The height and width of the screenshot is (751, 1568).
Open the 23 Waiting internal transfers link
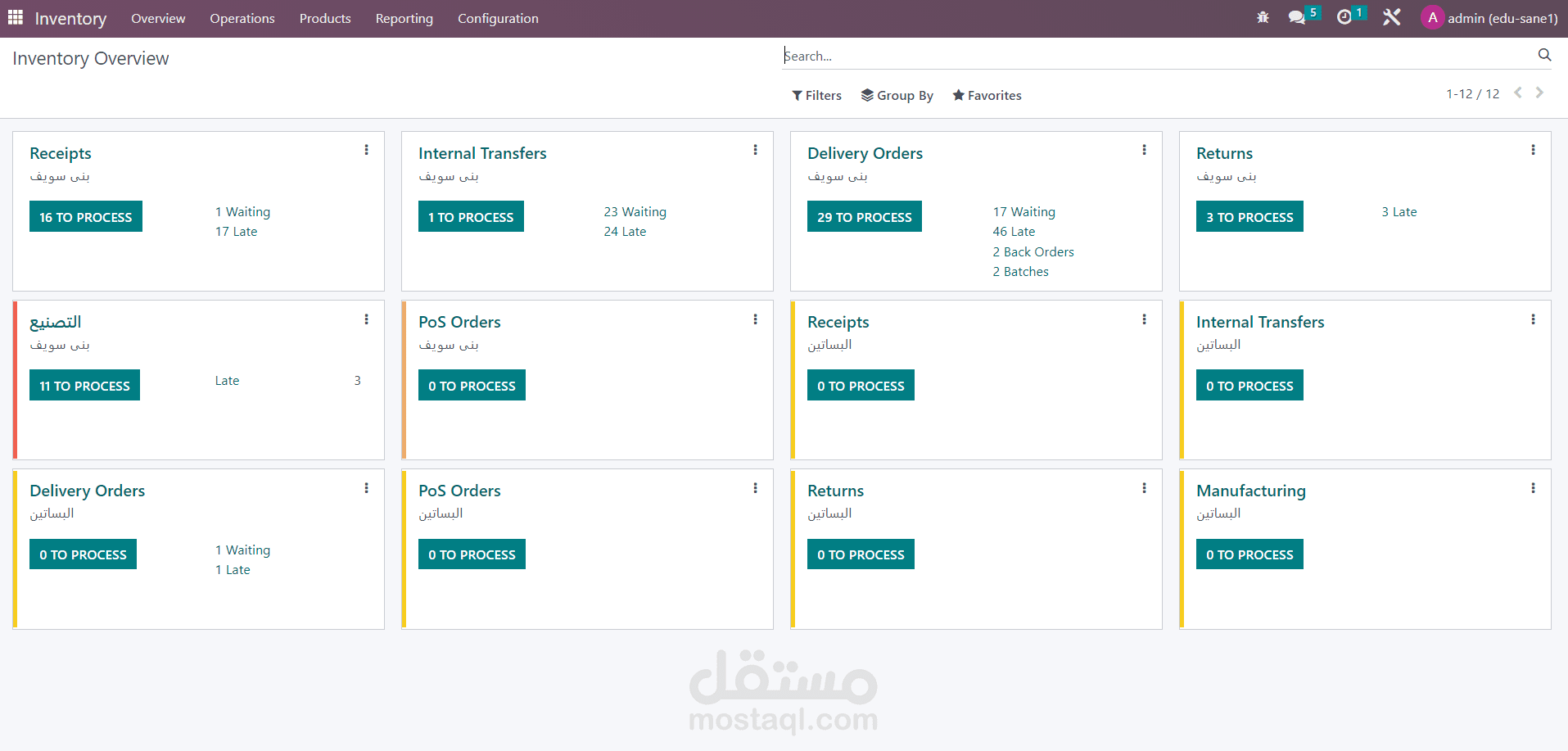pyautogui.click(x=635, y=211)
